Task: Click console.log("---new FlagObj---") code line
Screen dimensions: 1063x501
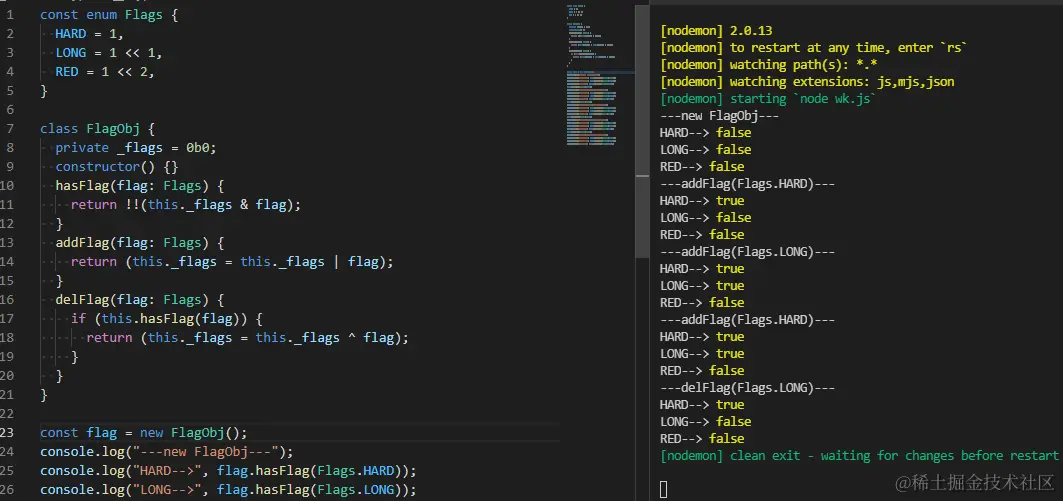Action: (x=167, y=451)
